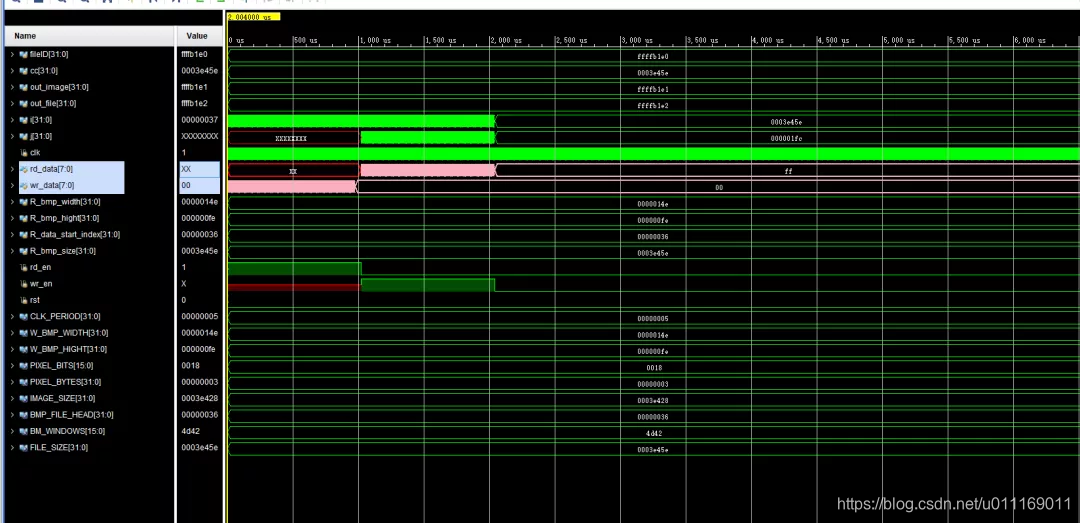This screenshot has height=523, width=1080.
Task: Click the rst scalar signal icon
Action: point(23,300)
